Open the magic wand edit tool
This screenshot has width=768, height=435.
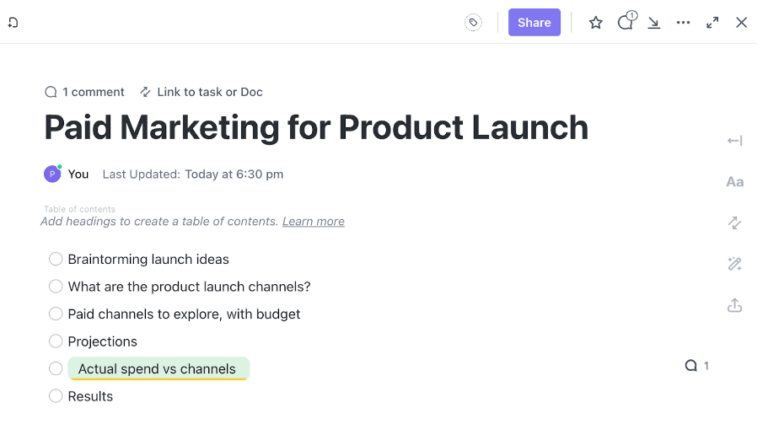click(735, 264)
